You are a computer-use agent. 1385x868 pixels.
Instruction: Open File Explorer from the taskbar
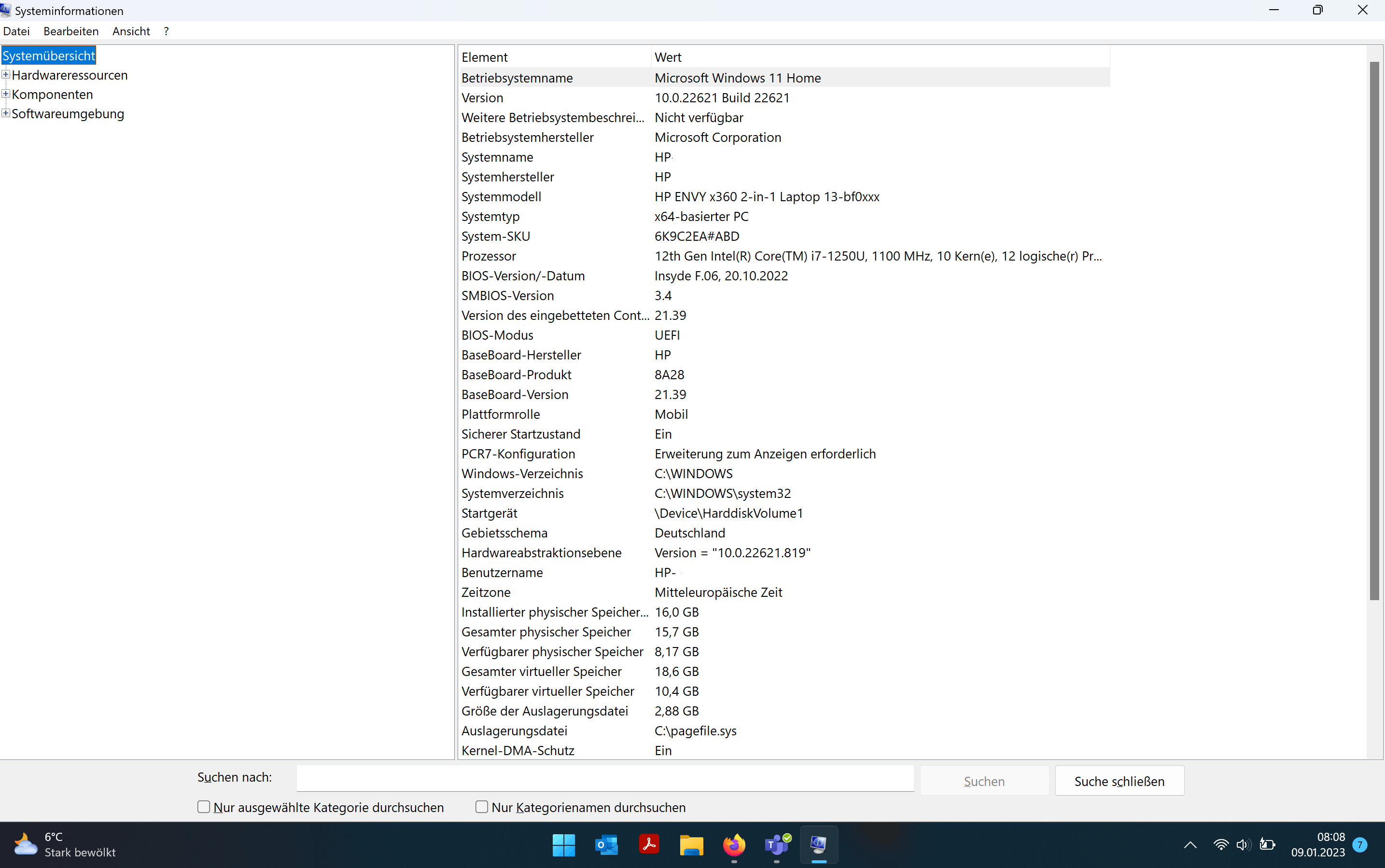[x=691, y=844]
